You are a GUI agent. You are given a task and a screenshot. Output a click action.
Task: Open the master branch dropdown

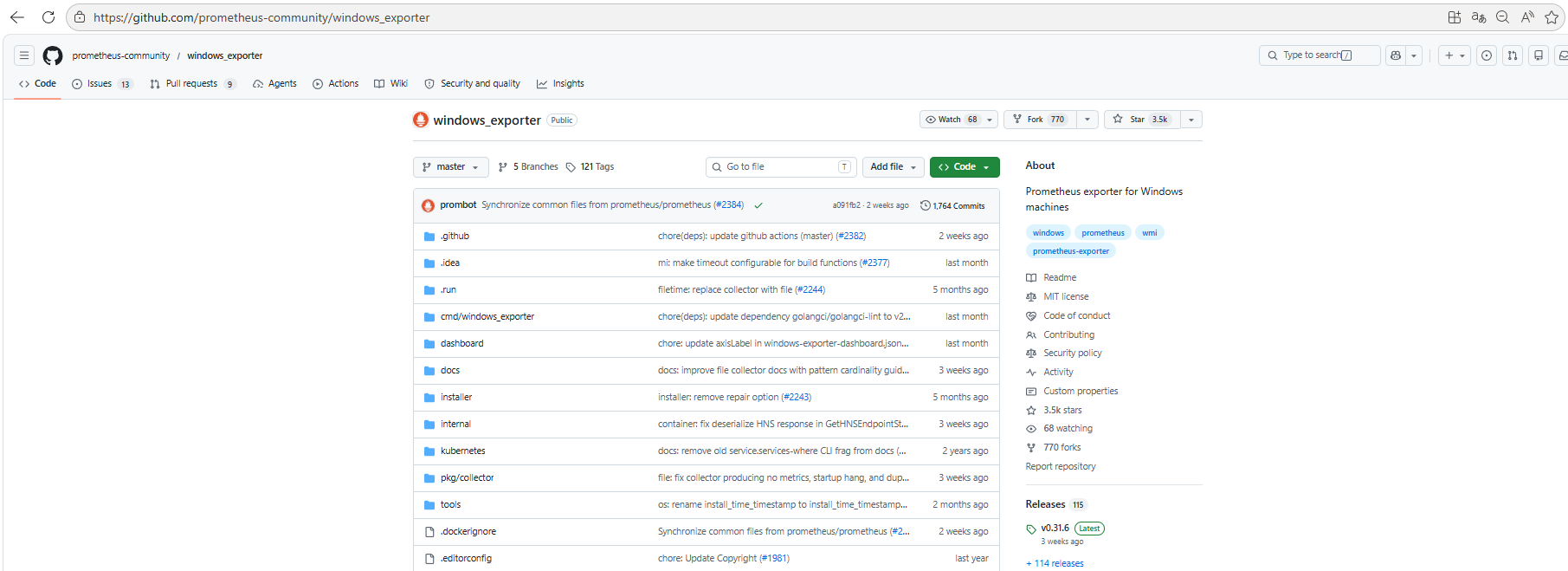(x=451, y=167)
